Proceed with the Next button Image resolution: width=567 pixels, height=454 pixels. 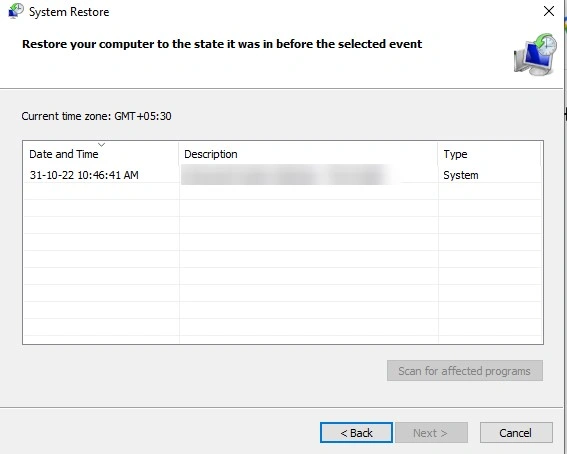(x=431, y=433)
